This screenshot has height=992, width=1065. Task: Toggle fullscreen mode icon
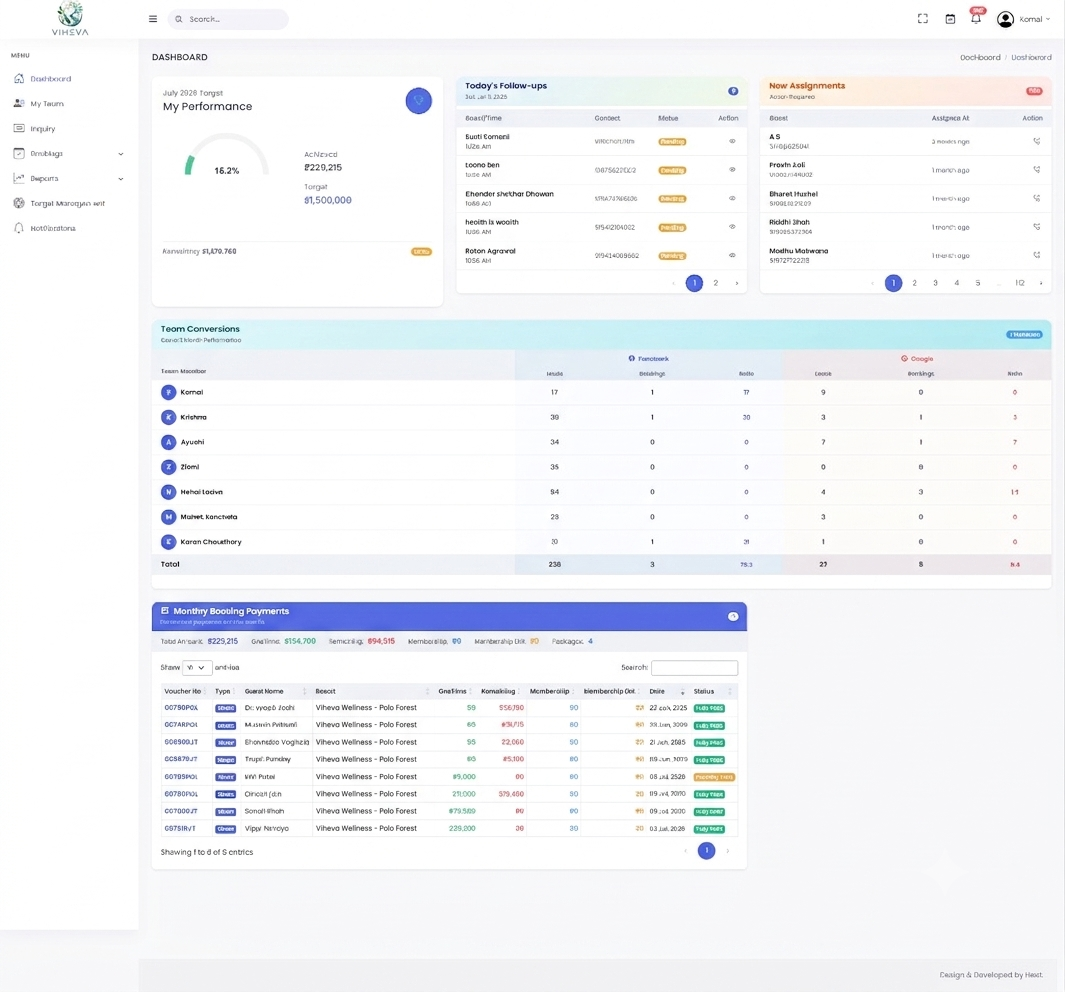[x=922, y=19]
